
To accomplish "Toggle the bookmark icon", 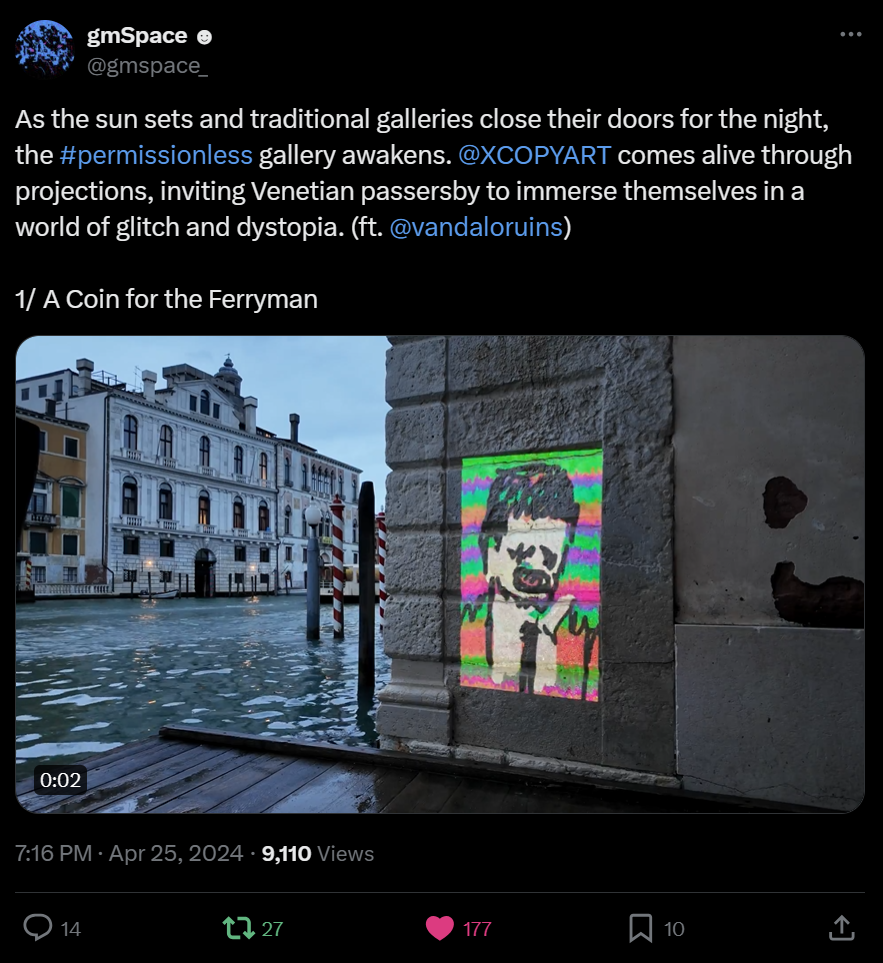I will point(641,928).
